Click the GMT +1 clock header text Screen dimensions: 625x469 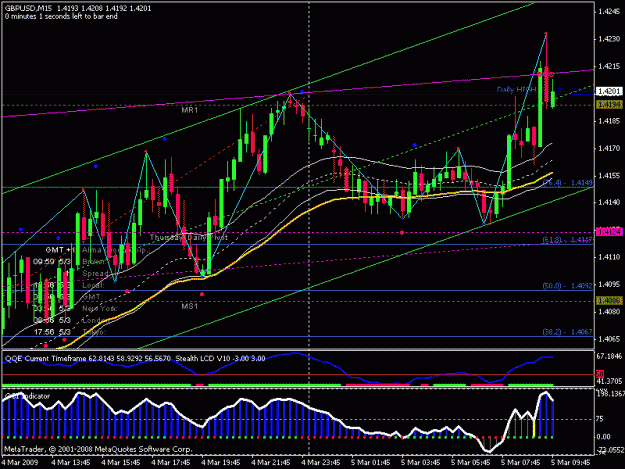point(61,250)
